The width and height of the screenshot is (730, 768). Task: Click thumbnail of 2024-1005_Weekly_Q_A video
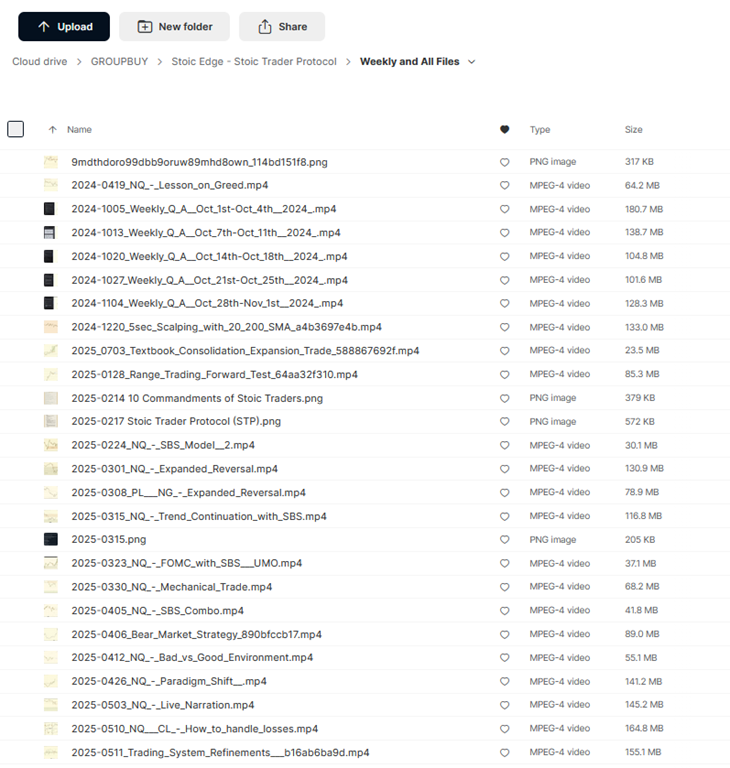(50, 209)
